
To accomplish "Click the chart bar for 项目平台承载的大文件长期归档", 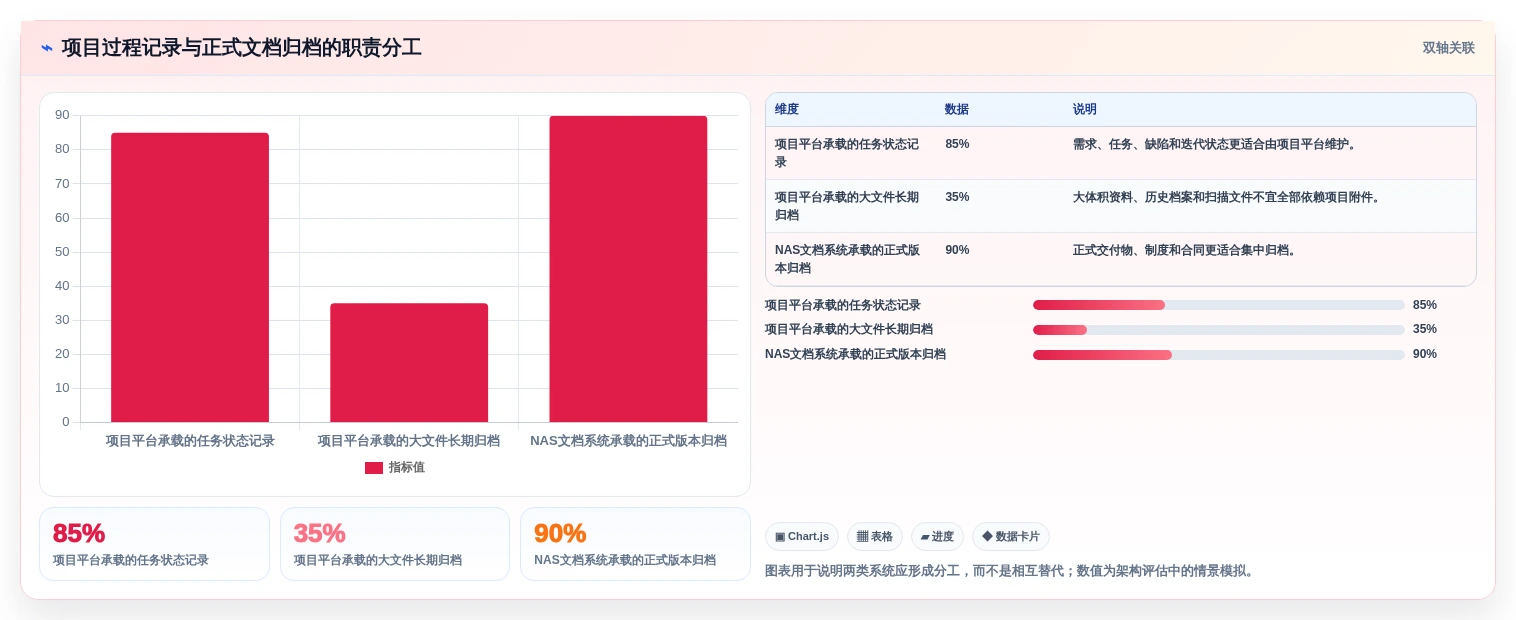I will [x=409, y=362].
